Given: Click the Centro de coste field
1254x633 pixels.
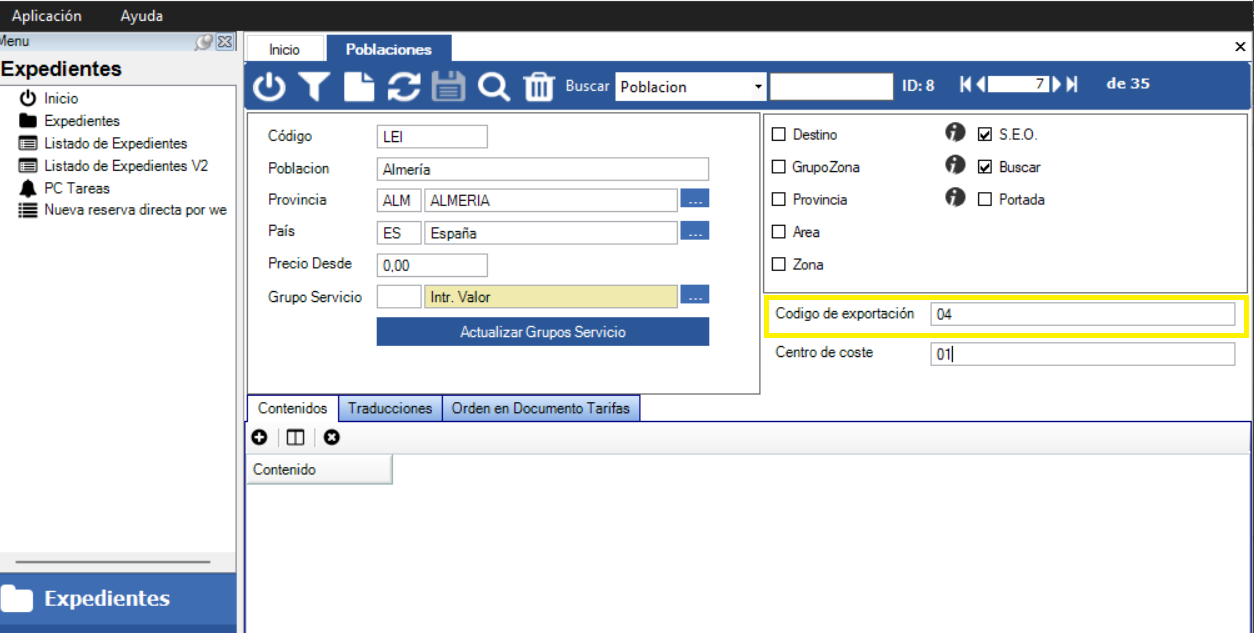Looking at the screenshot, I should click(x=1082, y=354).
